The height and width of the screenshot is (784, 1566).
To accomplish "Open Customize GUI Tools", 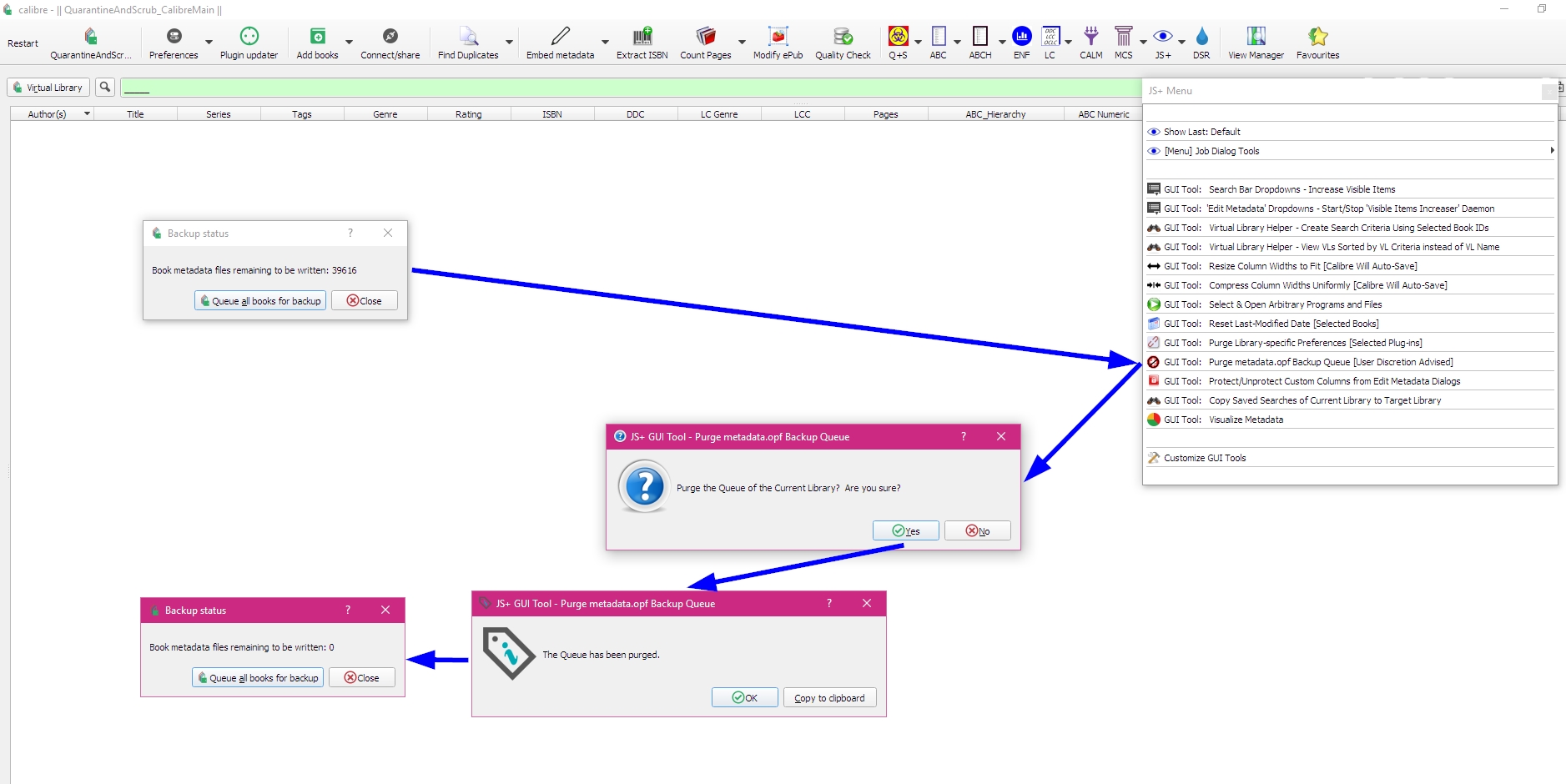I will tap(1350, 458).
